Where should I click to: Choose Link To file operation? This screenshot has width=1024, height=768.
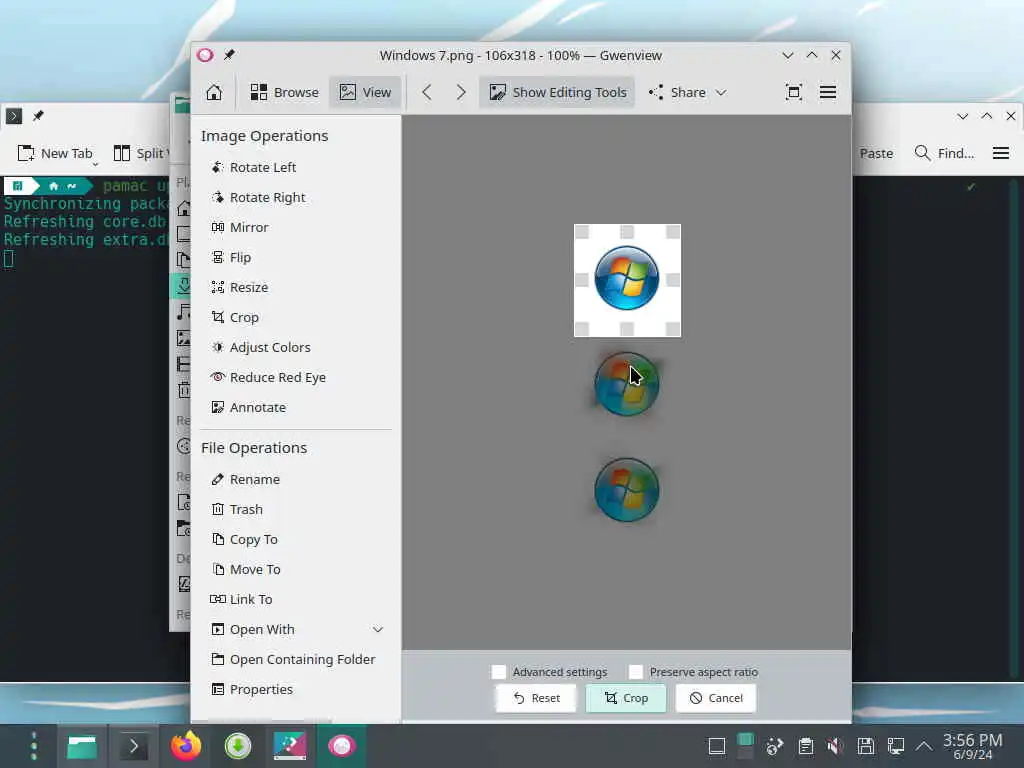(241, 600)
